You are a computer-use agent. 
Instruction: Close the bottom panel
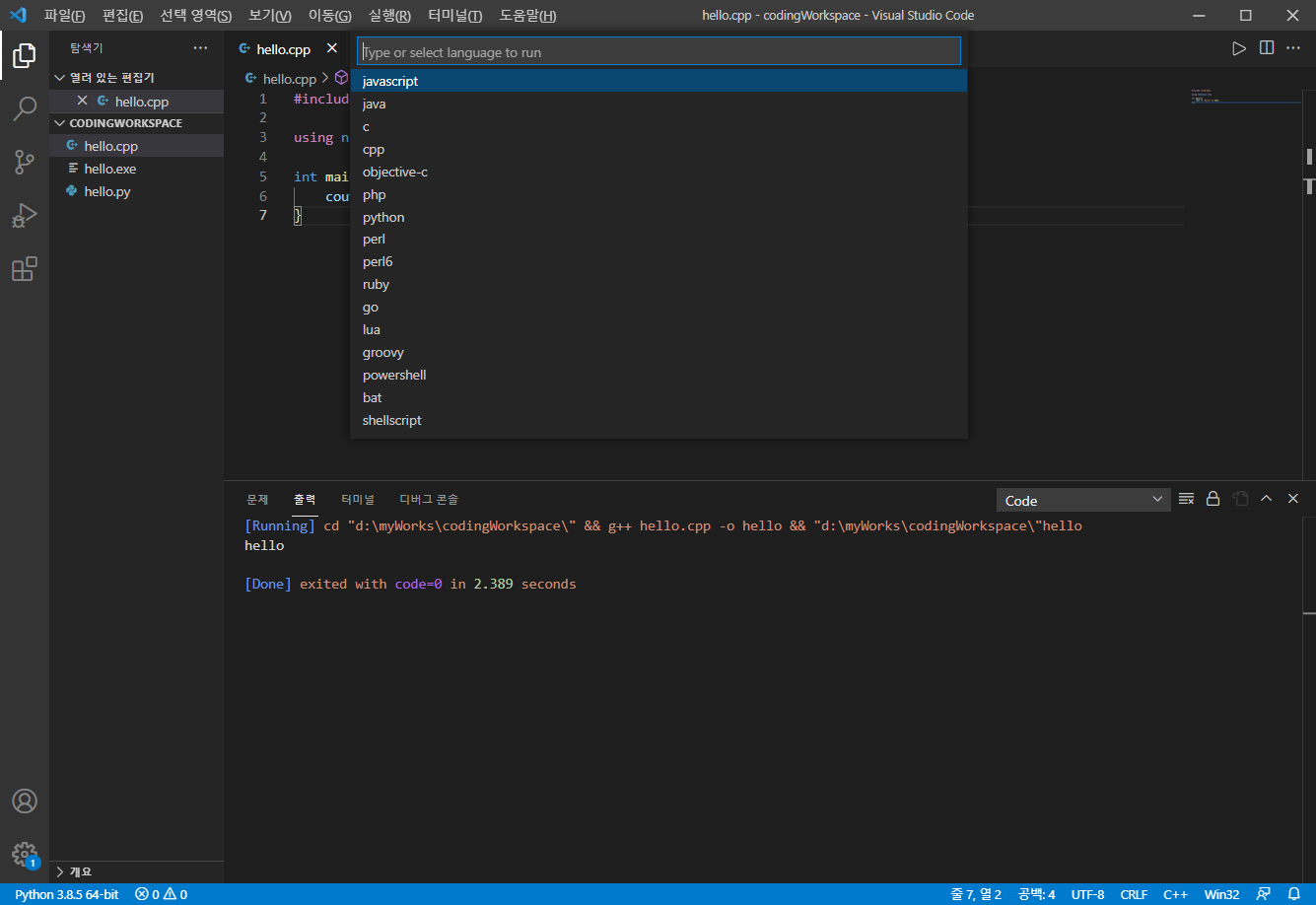(x=1293, y=500)
